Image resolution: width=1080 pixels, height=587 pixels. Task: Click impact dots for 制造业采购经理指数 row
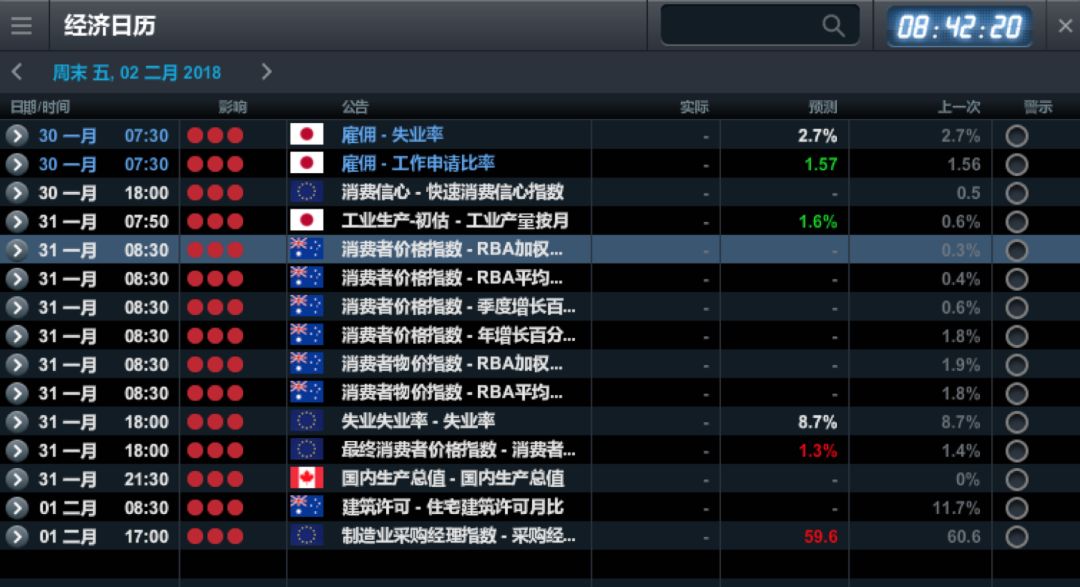[x=215, y=536]
